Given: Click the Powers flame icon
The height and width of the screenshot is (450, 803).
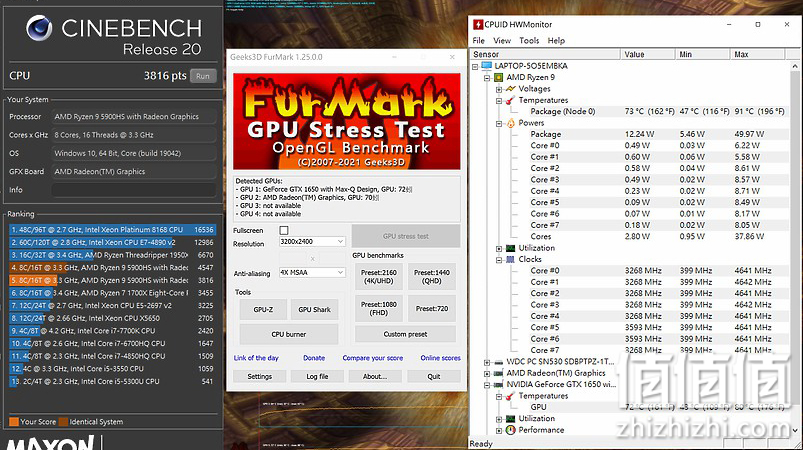Looking at the screenshot, I should pyautogui.click(x=511, y=123).
